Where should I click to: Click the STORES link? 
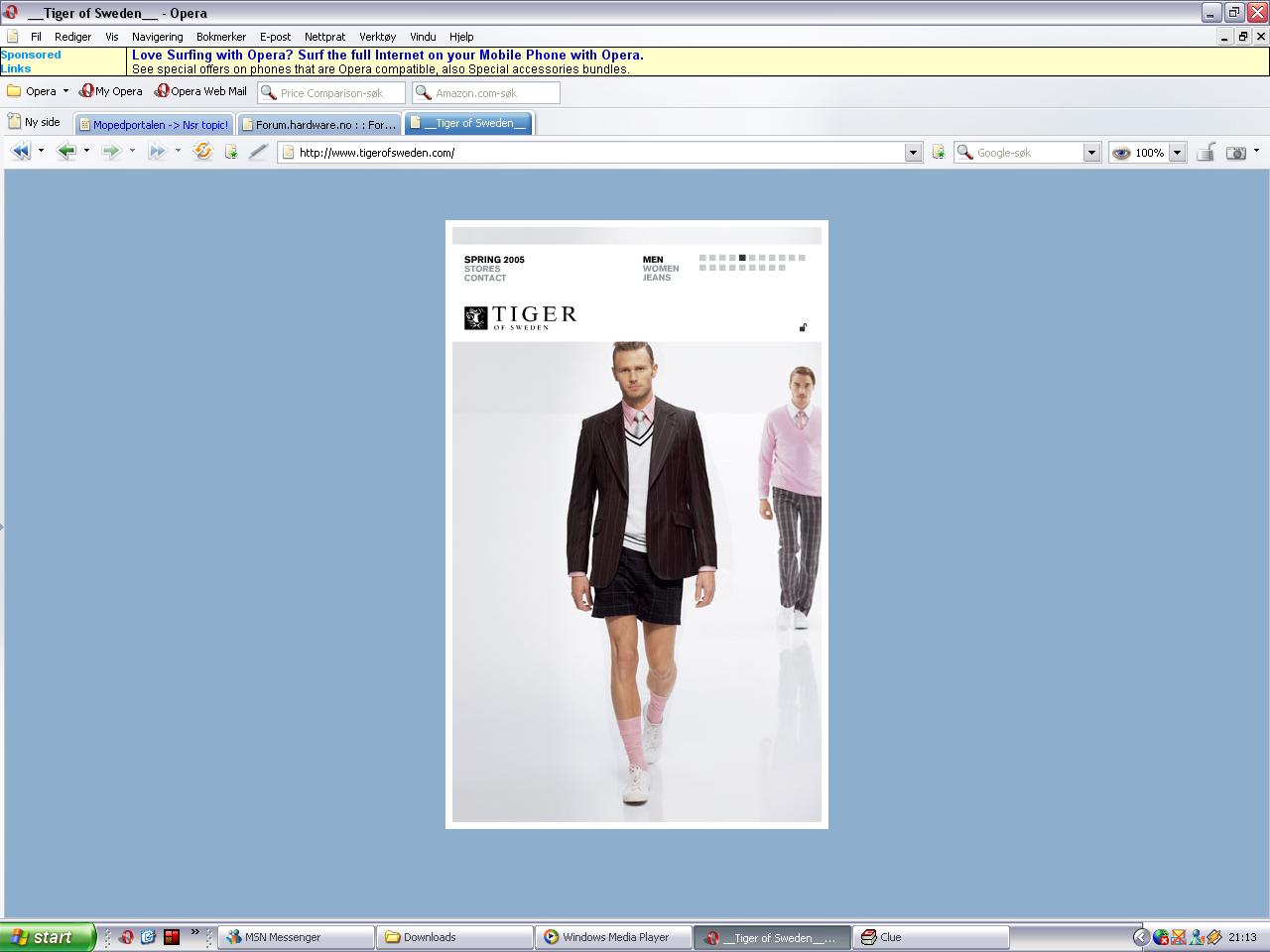482,269
